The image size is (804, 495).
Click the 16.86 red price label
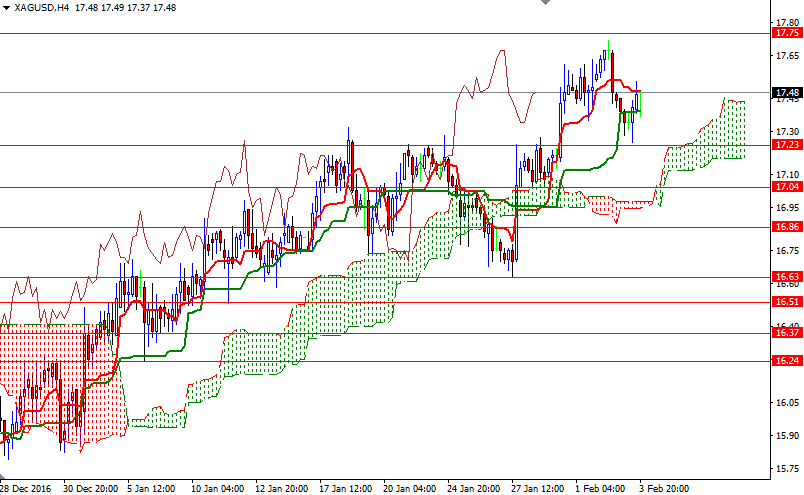pos(787,227)
